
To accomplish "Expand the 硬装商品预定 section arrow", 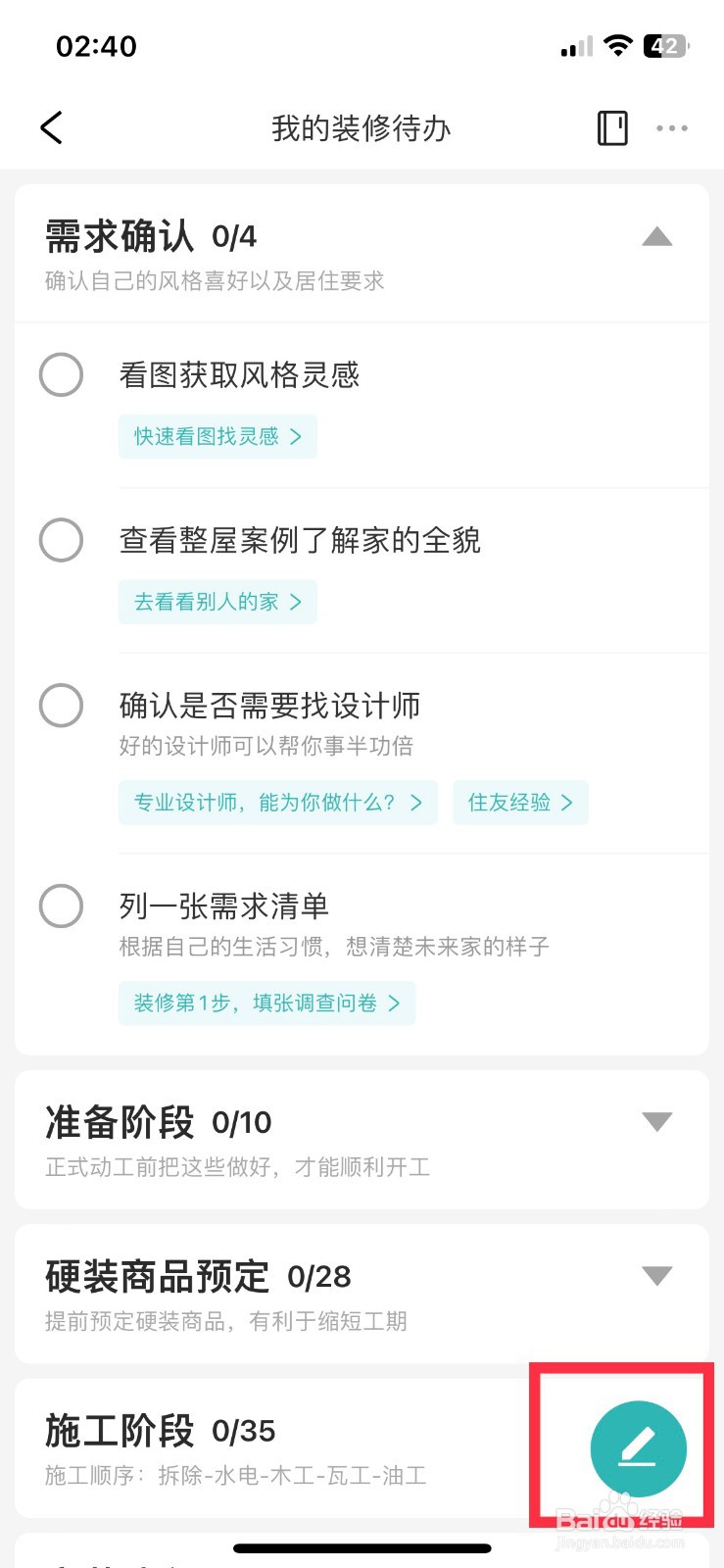I will (x=656, y=1276).
